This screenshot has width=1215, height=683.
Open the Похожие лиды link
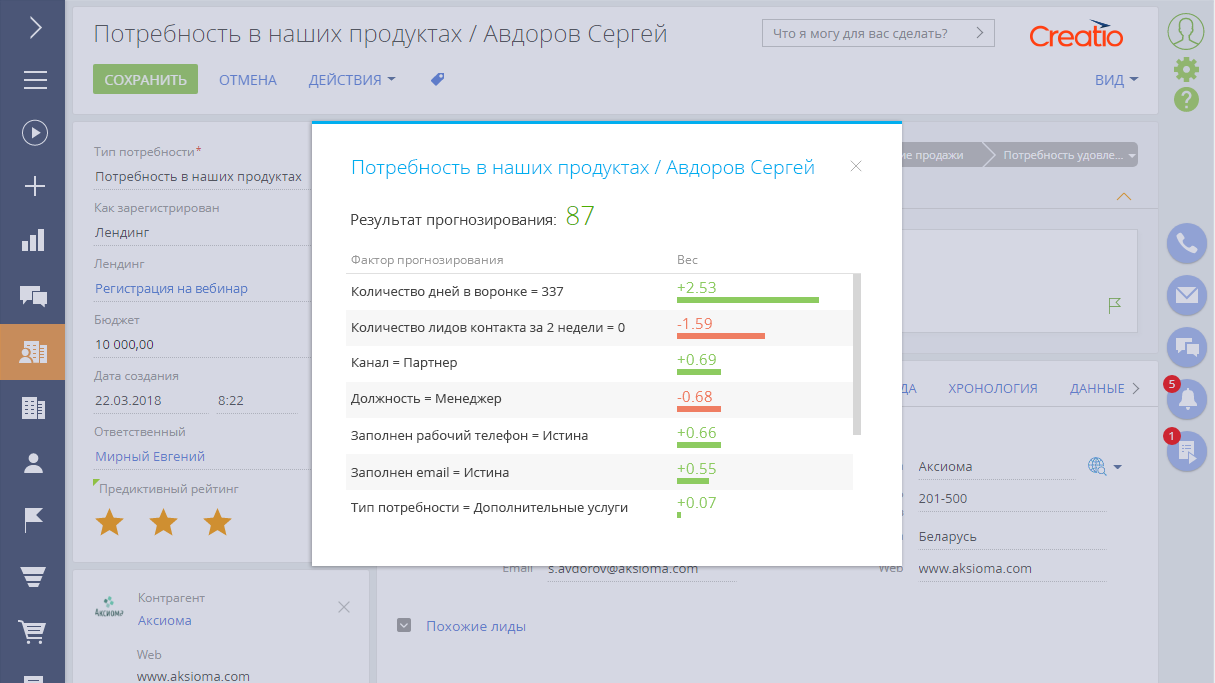(476, 626)
